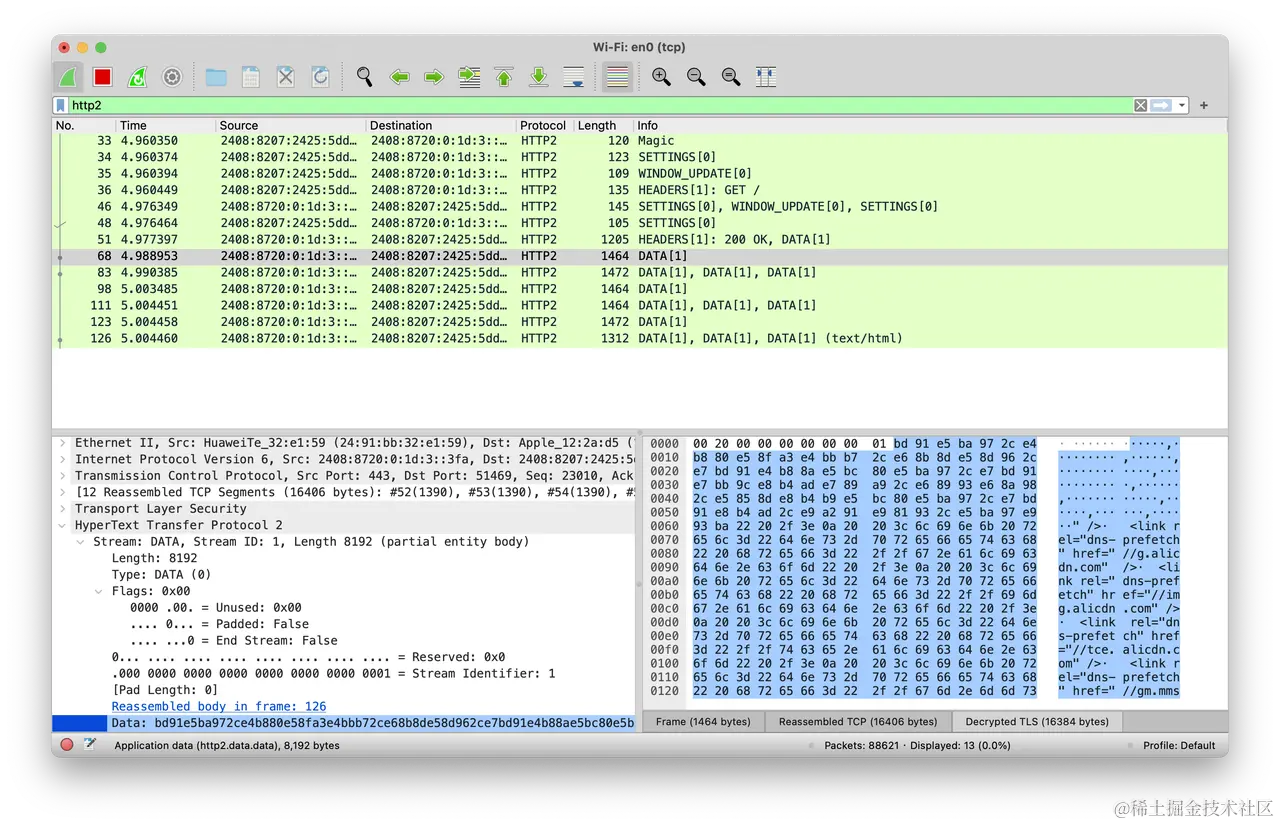The width and height of the screenshot is (1280, 825).
Task: Expand the 12 Reassembled TCP Segments node
Action: click(x=63, y=492)
